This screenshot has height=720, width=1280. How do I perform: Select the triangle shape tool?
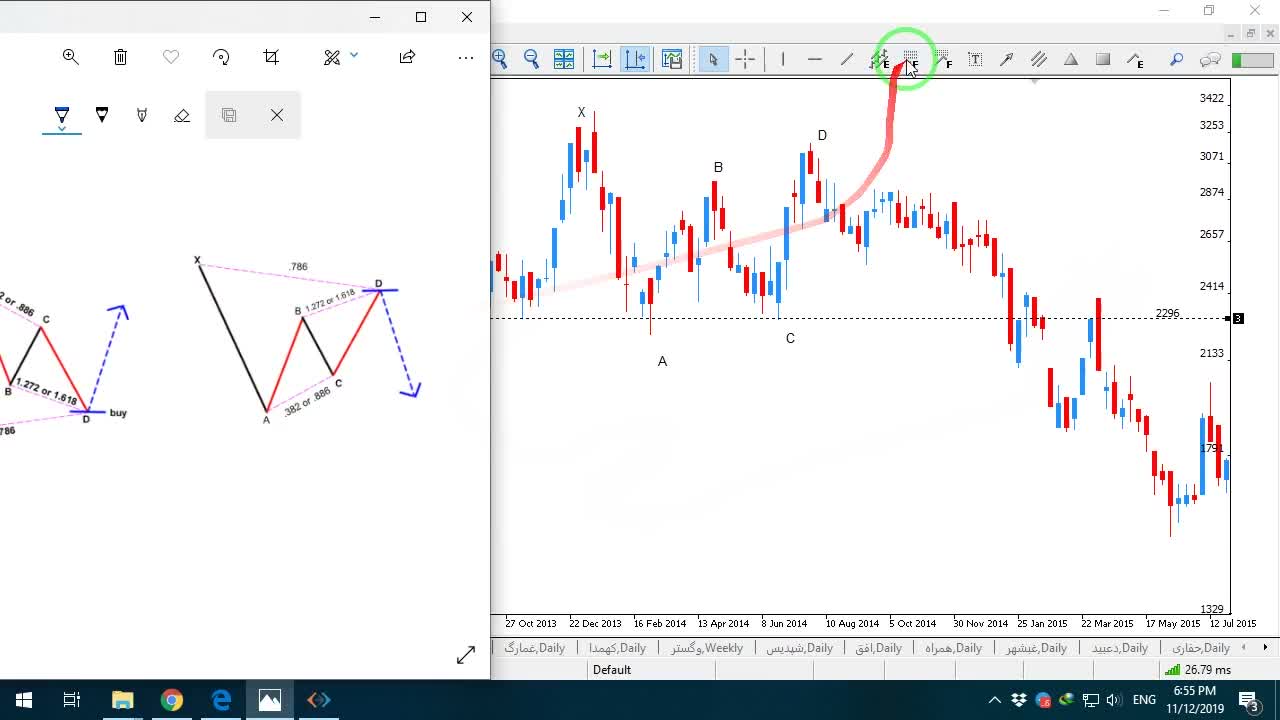[x=1071, y=59]
